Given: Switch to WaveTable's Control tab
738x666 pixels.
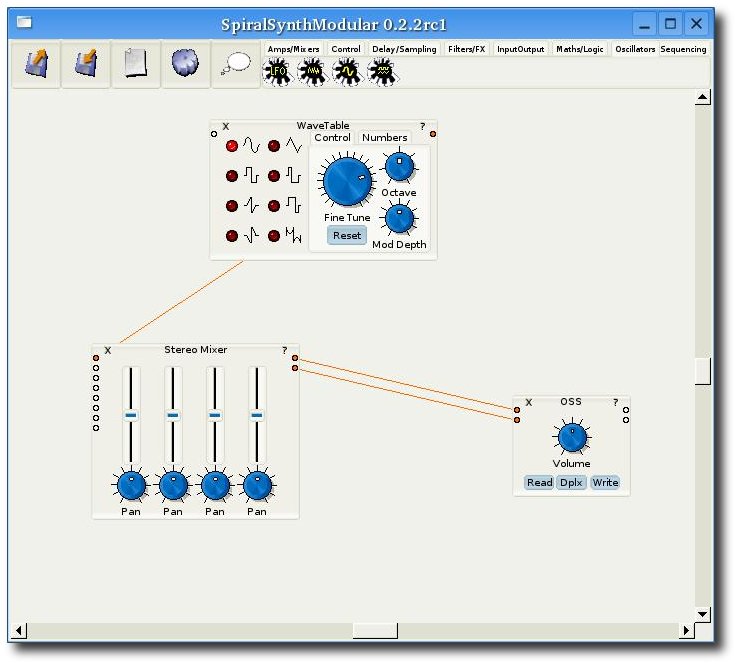Looking at the screenshot, I should point(332,137).
